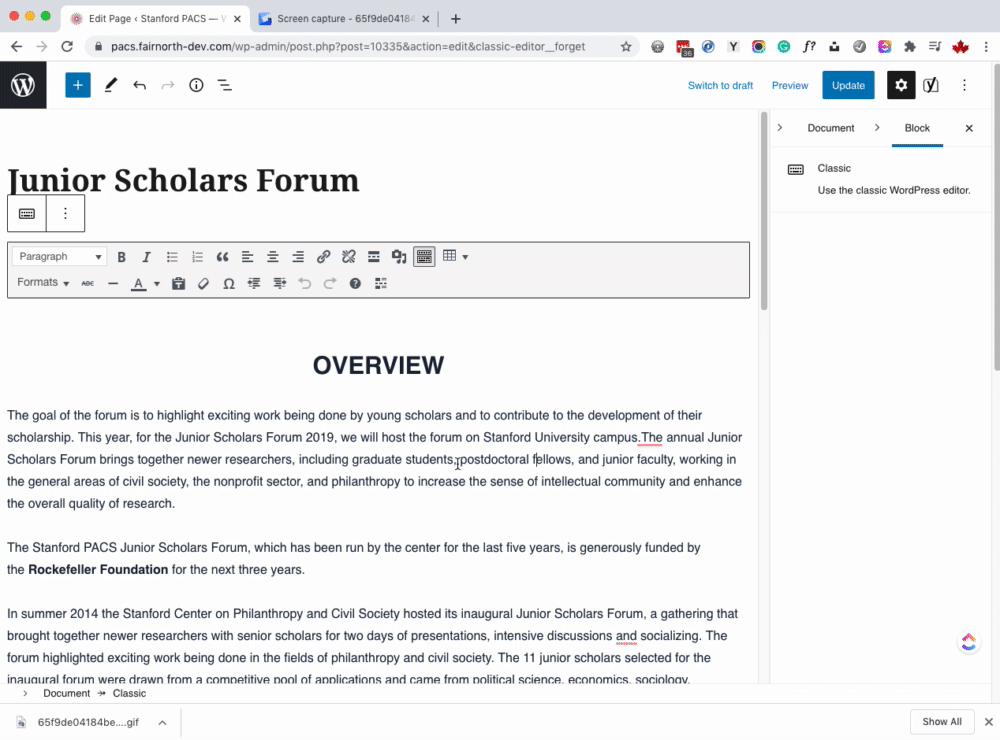The image size is (1000, 740).
Task: Select the pencil edit tools icon
Action: (110, 85)
